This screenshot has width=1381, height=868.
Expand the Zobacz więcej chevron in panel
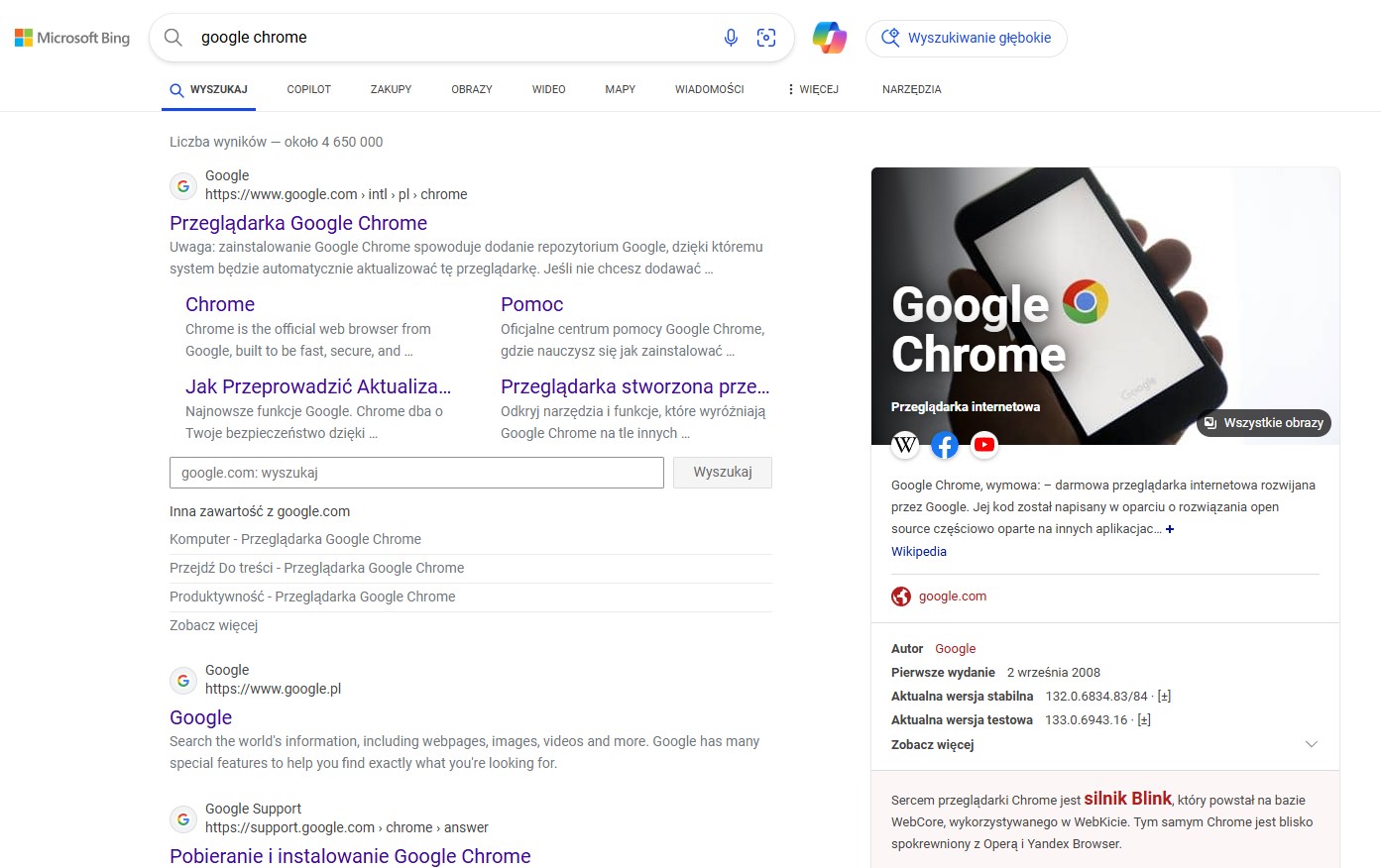click(1312, 744)
